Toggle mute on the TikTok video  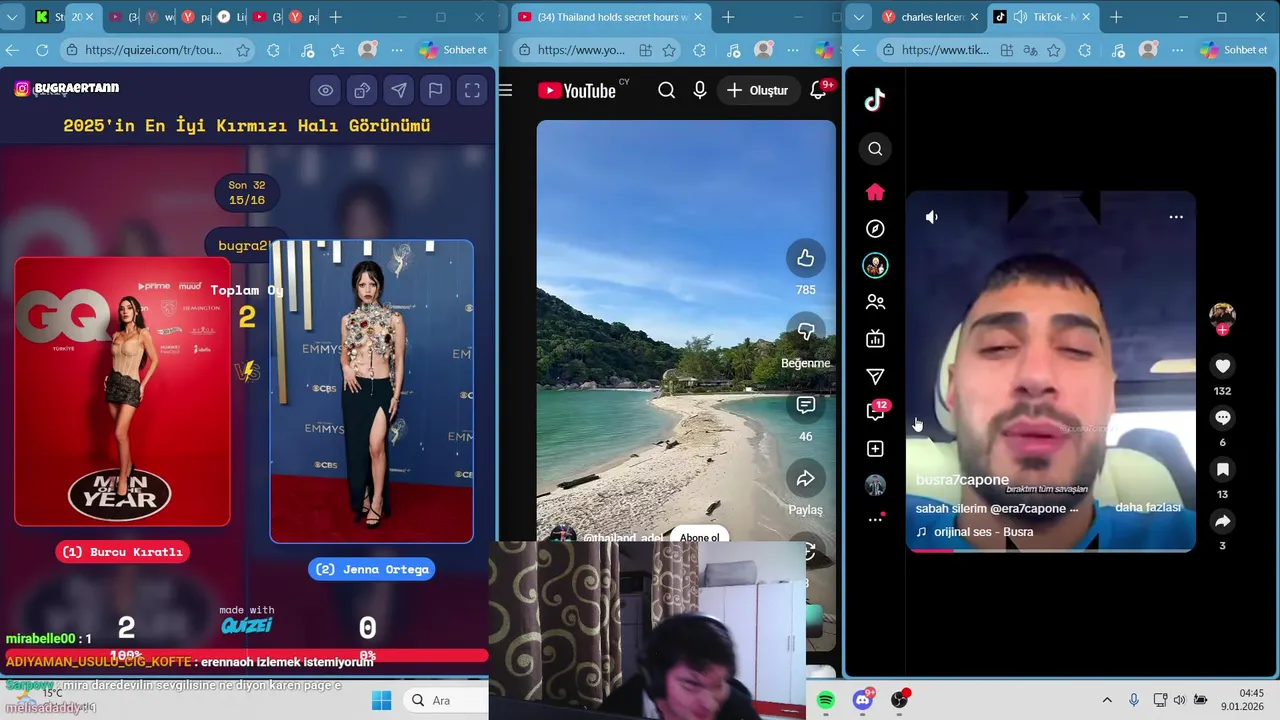click(x=932, y=217)
